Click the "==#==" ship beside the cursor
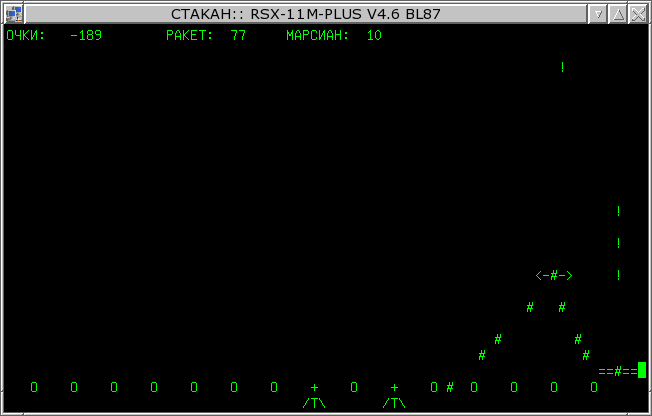 click(x=618, y=371)
